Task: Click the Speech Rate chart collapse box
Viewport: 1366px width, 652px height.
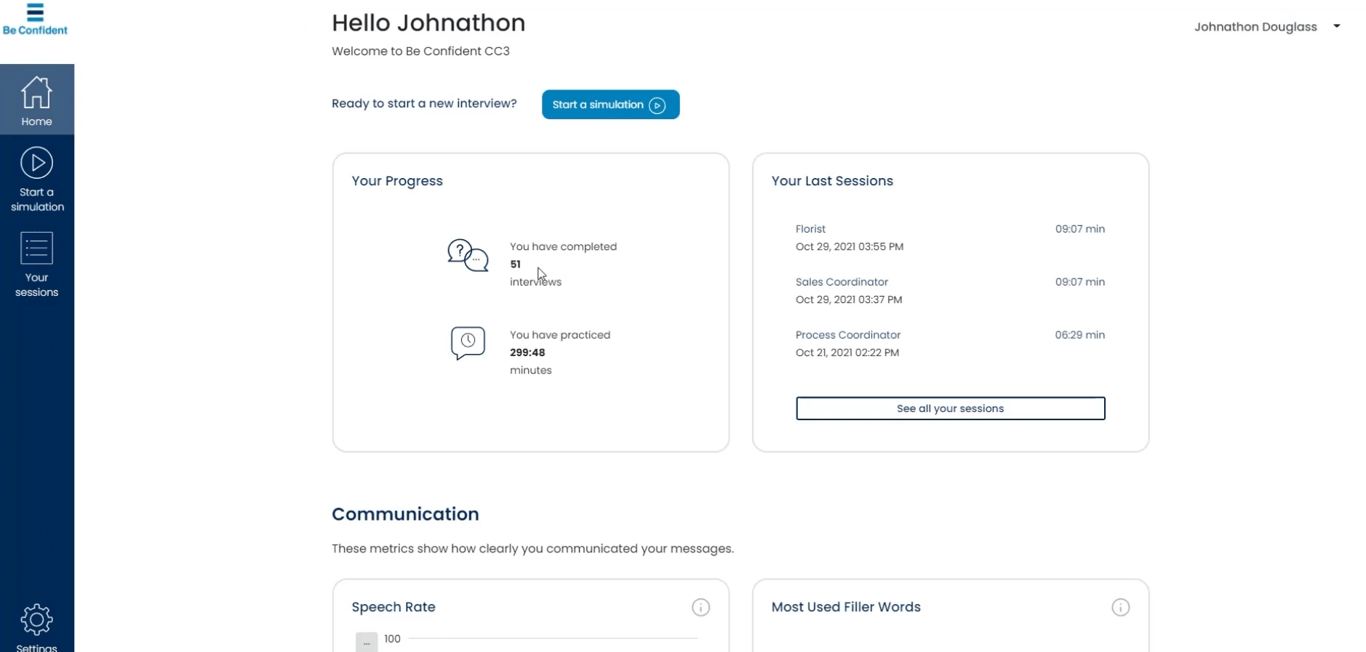Action: coord(367,642)
